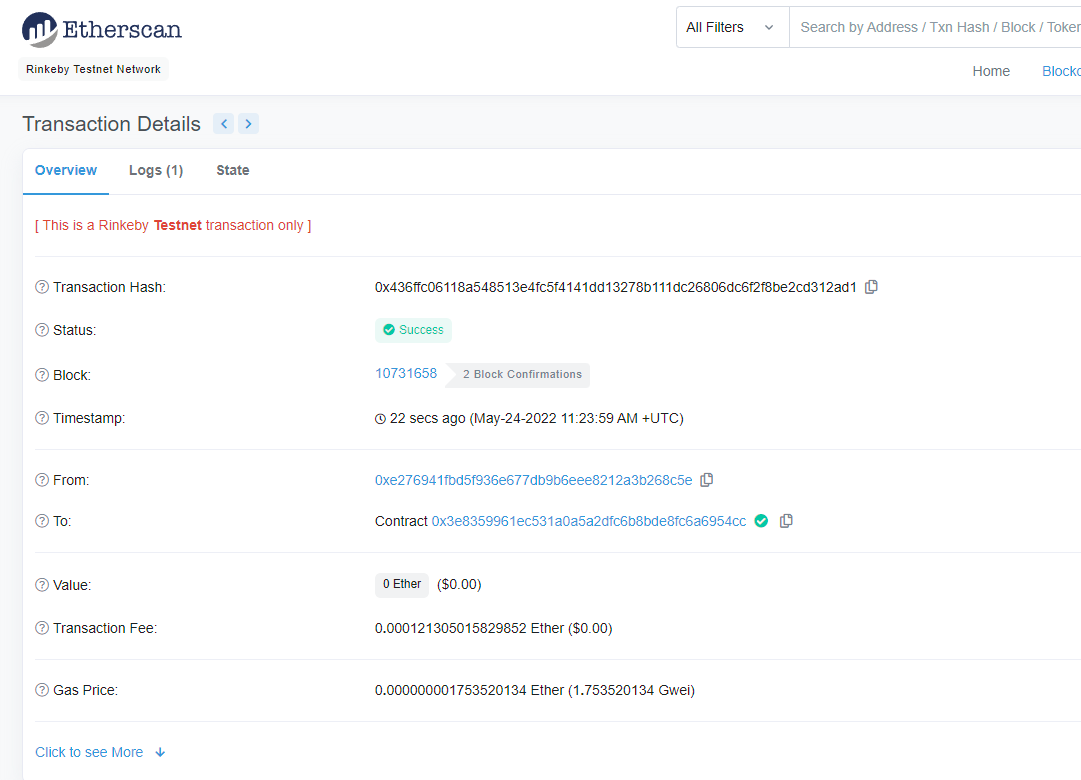Click the Success status check icon

click(389, 330)
